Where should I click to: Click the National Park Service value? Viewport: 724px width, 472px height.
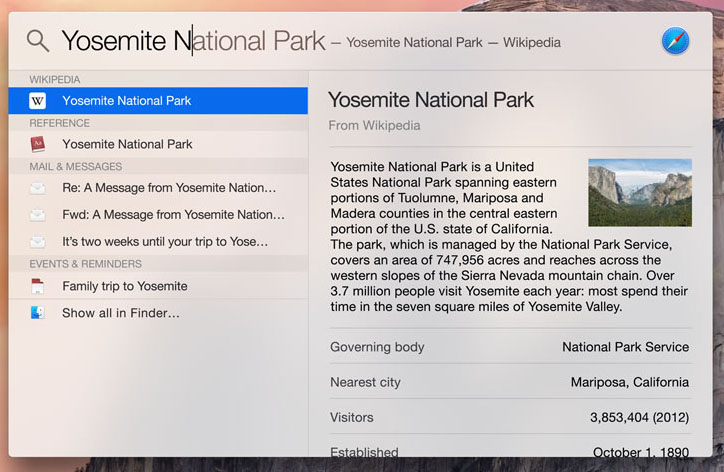pyautogui.click(x=625, y=347)
